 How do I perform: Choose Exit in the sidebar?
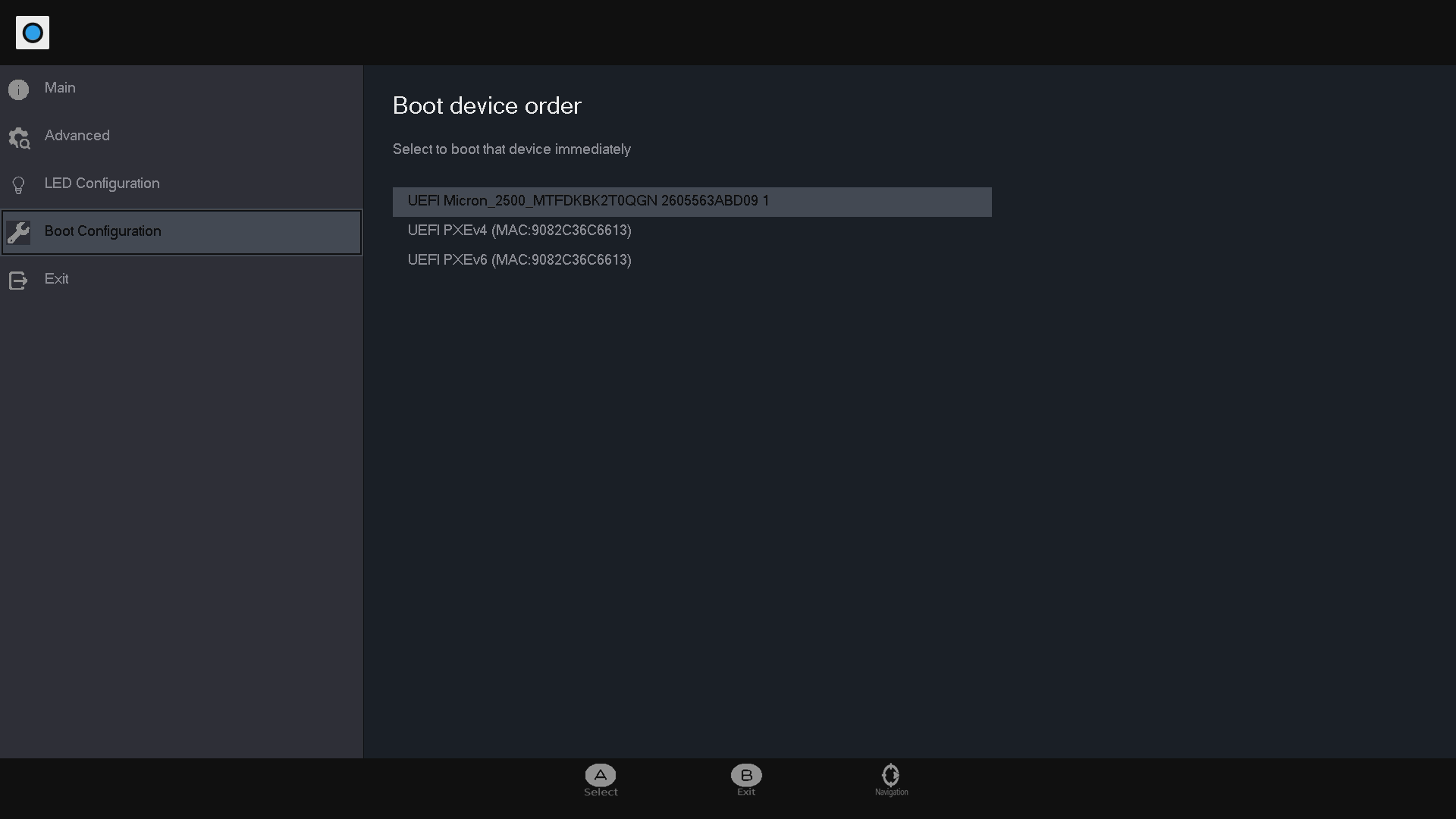coord(181,280)
